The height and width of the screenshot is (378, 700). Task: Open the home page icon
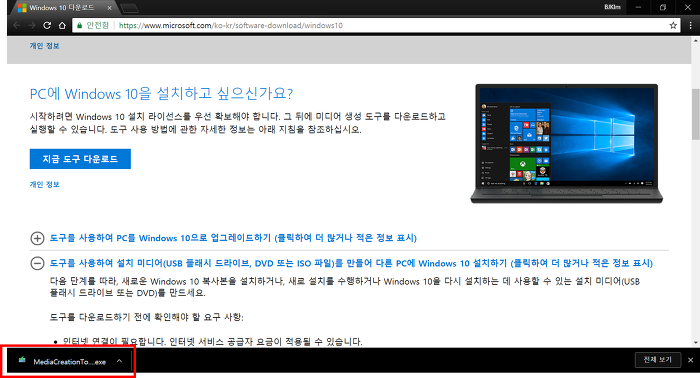click(x=62, y=25)
